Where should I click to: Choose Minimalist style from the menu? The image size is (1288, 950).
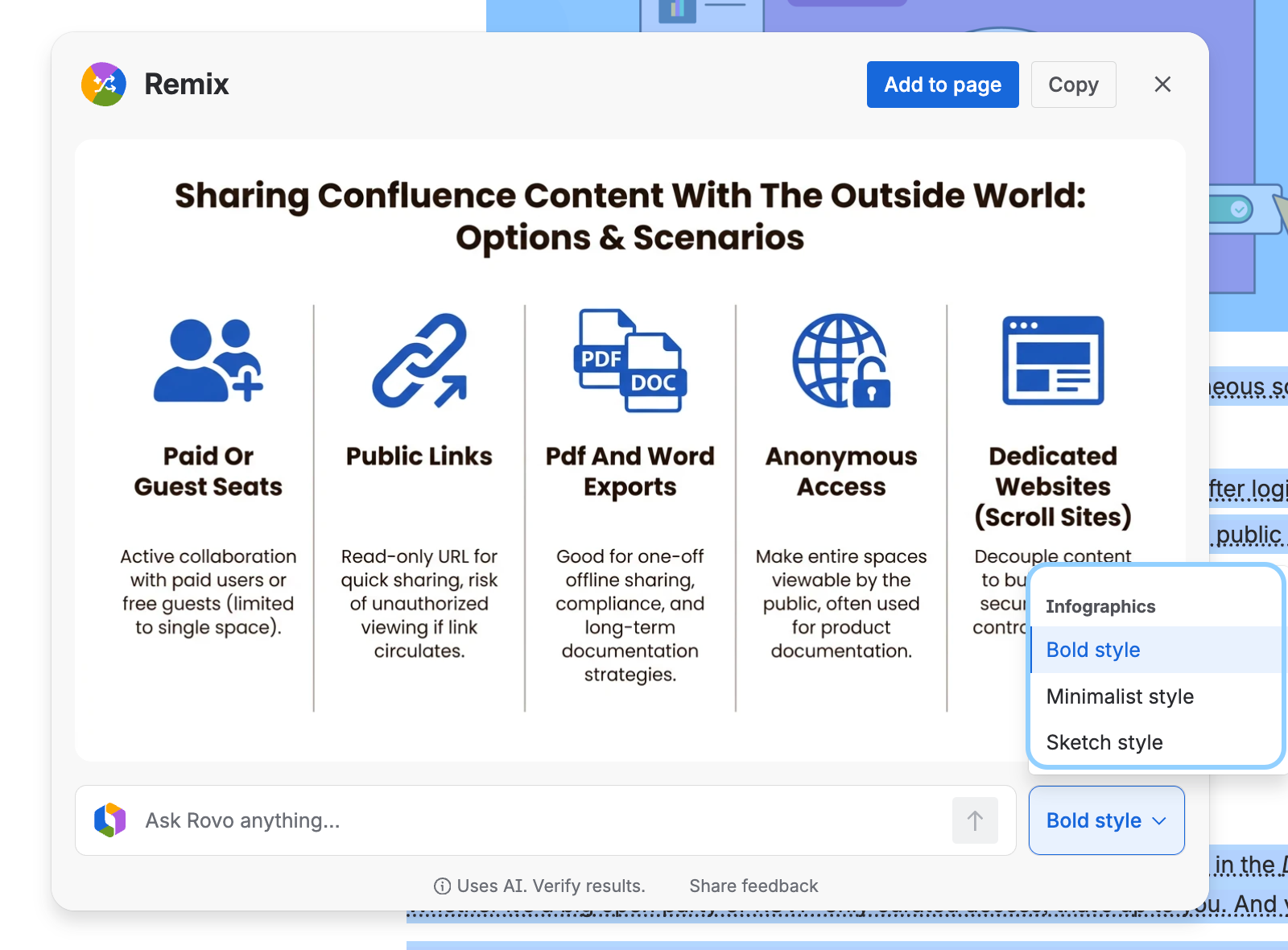coord(1156,696)
